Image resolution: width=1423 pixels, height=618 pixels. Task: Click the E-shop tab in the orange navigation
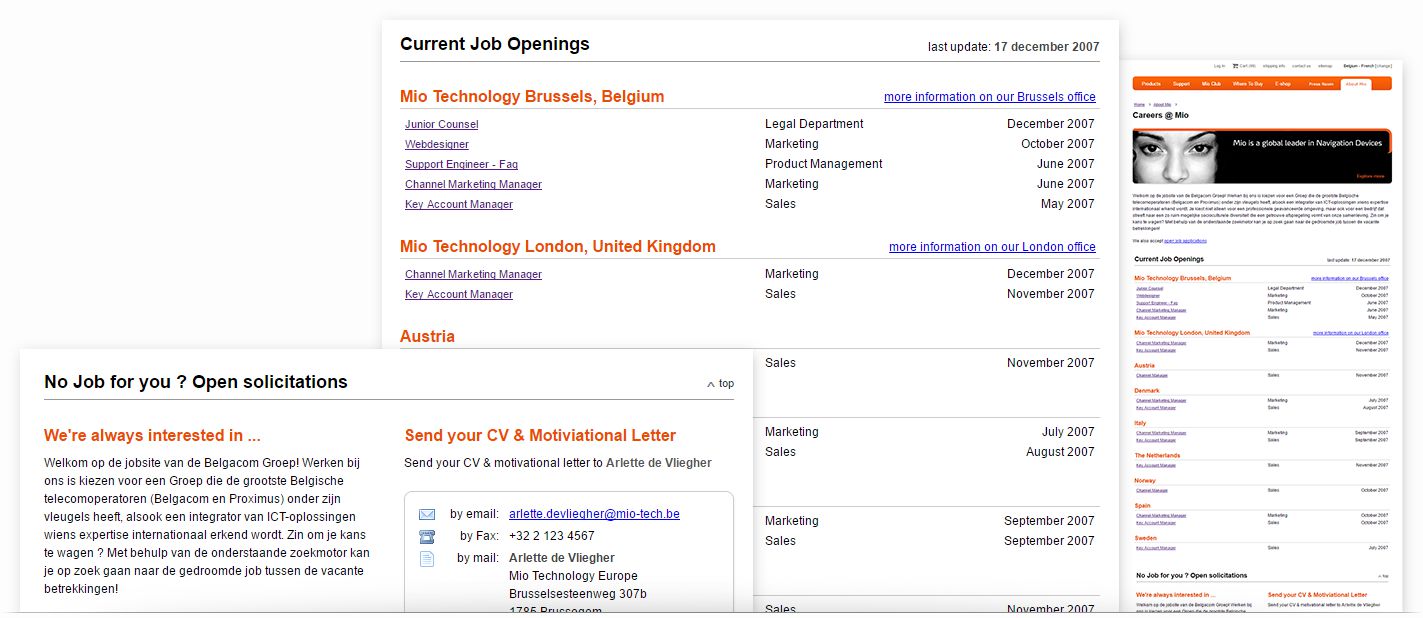coord(1283,84)
